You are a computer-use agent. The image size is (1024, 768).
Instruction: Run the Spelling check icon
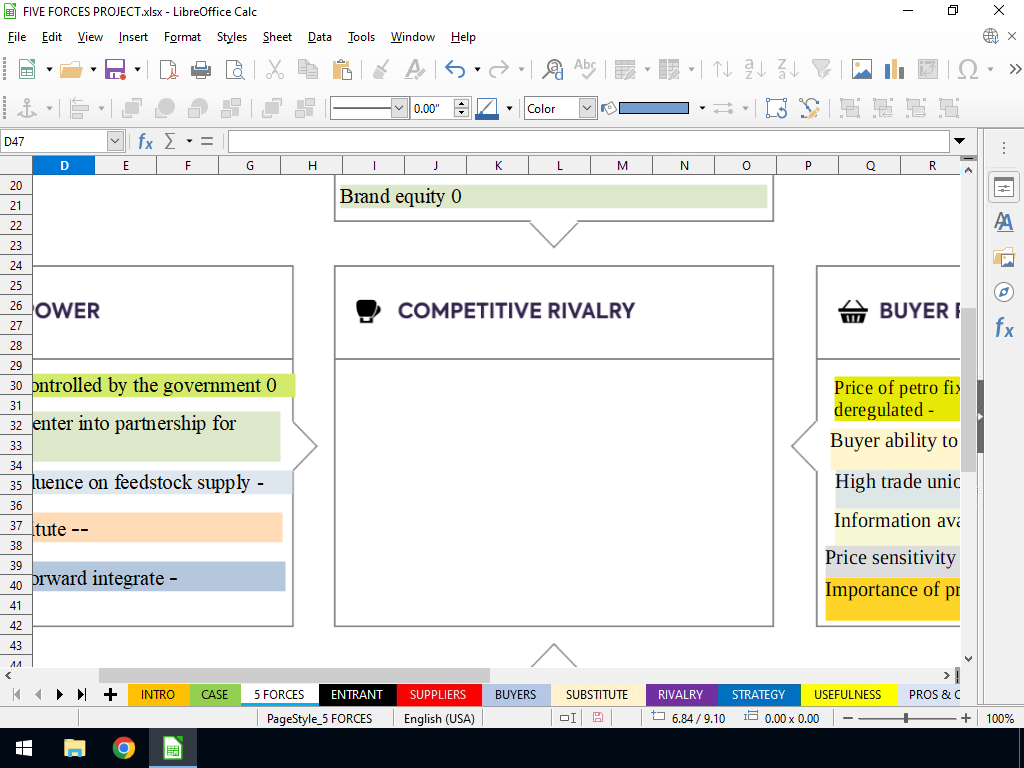585,69
